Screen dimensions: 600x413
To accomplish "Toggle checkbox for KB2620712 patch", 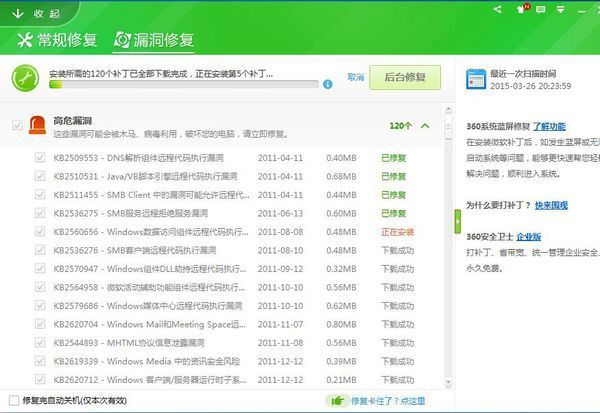I will pos(40,379).
